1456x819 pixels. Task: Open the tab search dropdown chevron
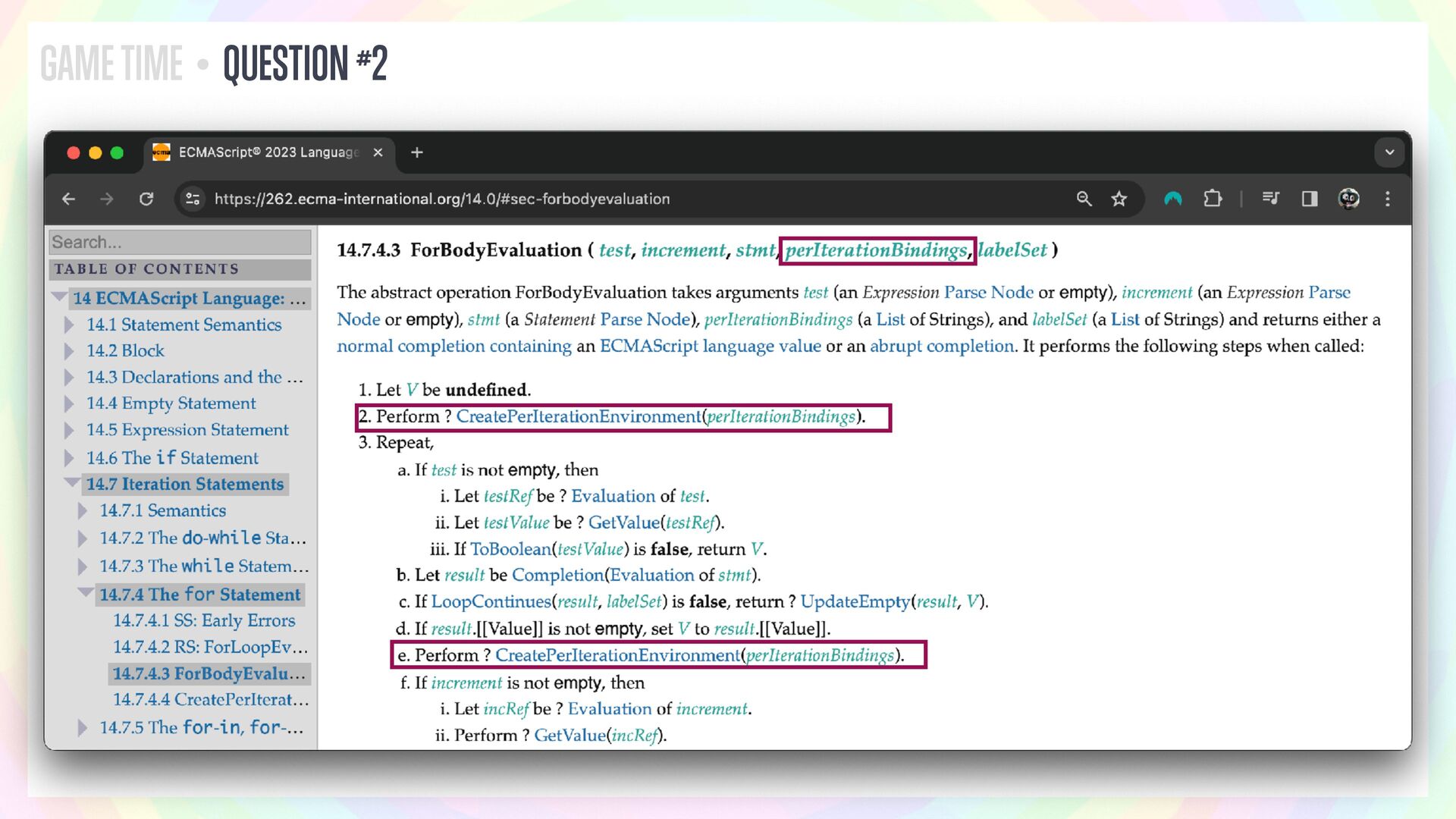pyautogui.click(x=1389, y=152)
